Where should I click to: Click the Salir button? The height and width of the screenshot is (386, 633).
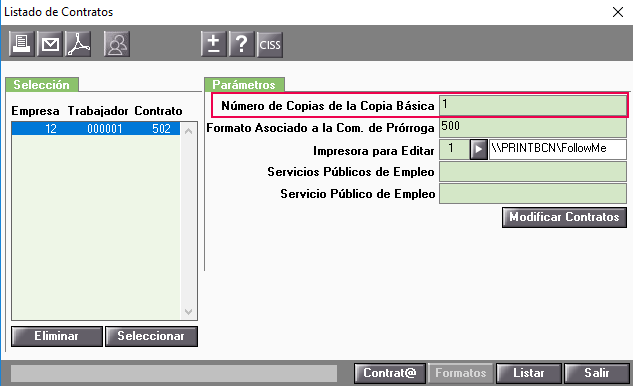597,373
